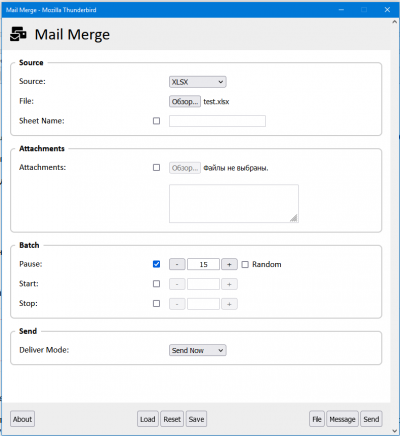This screenshot has height=436, width=400.
Task: Uncheck the Pause checkbox
Action: [156, 264]
